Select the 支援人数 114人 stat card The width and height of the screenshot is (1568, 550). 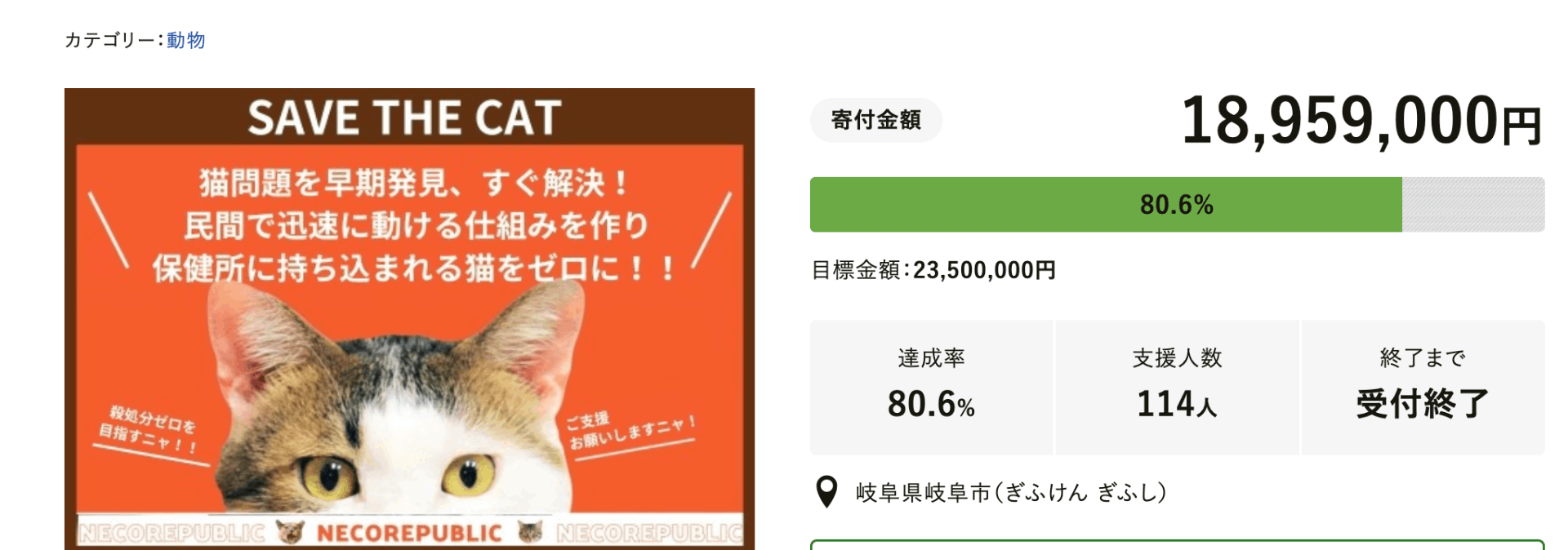tap(1177, 387)
